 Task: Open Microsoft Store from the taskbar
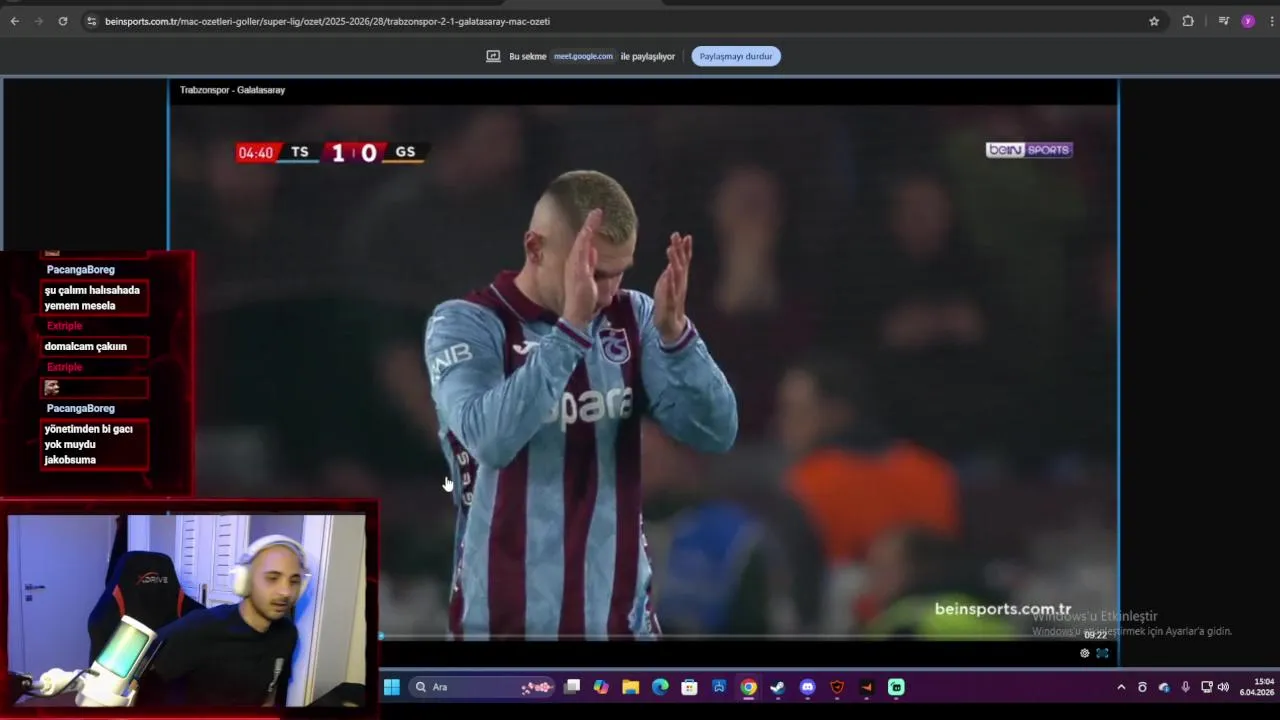coord(689,687)
